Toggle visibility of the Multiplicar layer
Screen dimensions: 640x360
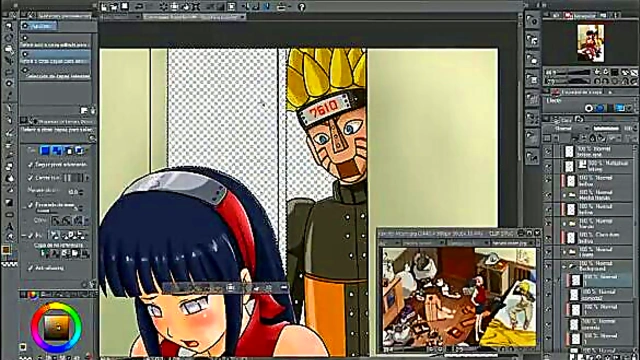tap(548, 166)
